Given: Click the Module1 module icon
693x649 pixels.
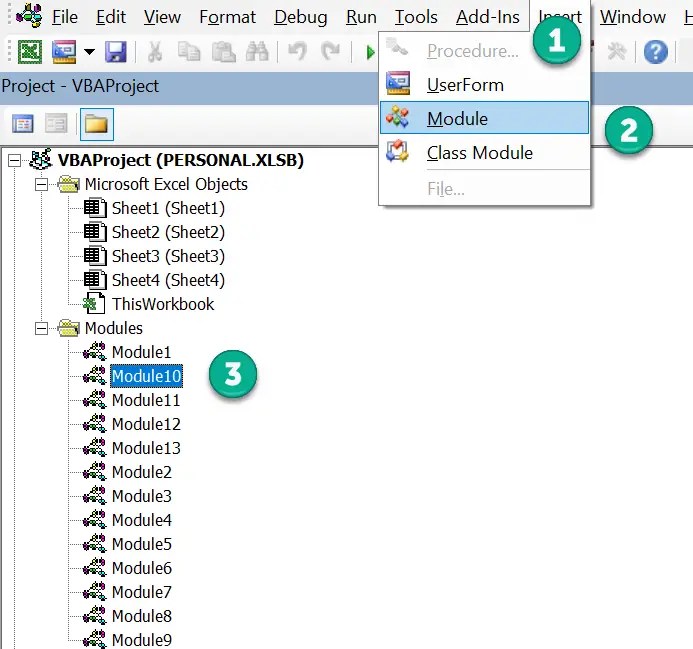Looking at the screenshot, I should tap(95, 352).
